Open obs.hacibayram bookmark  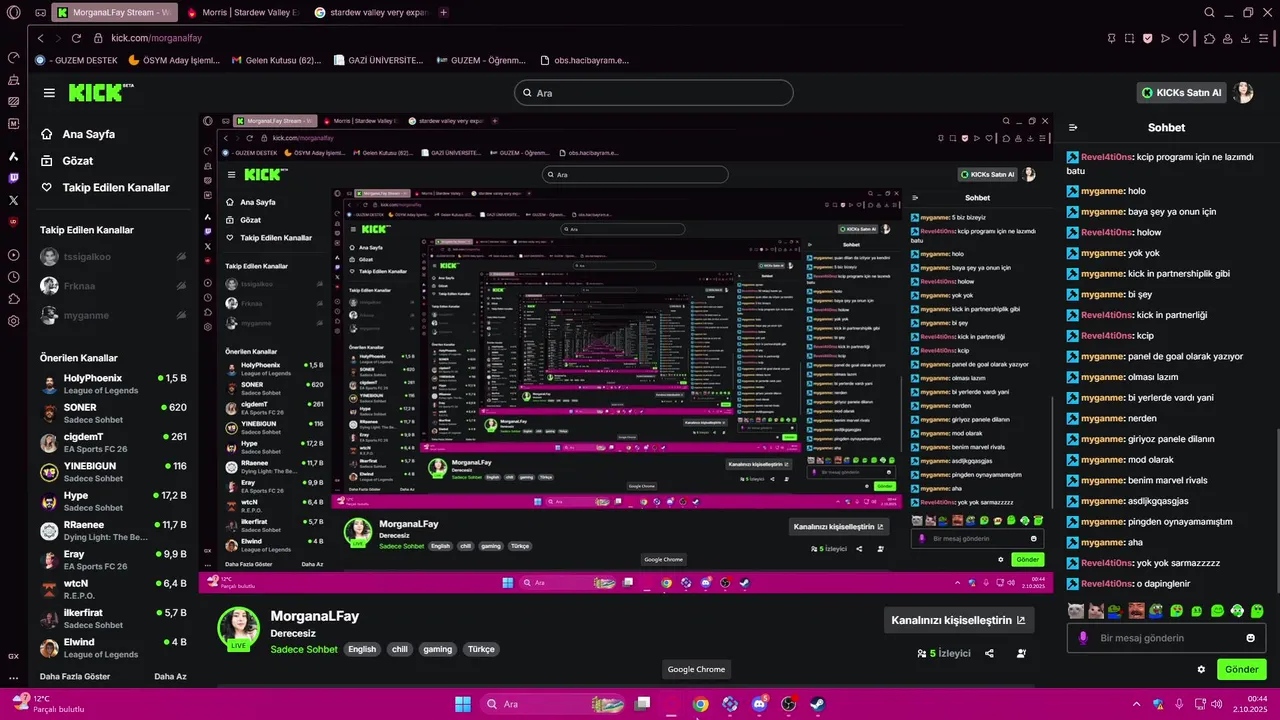(x=584, y=60)
